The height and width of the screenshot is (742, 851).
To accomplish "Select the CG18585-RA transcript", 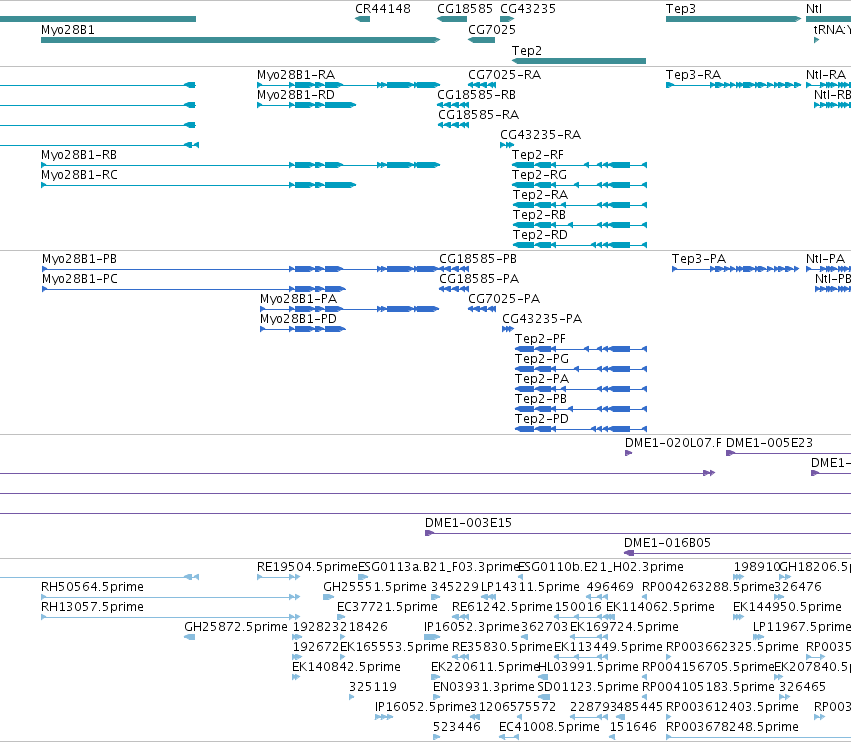I will tap(453, 125).
